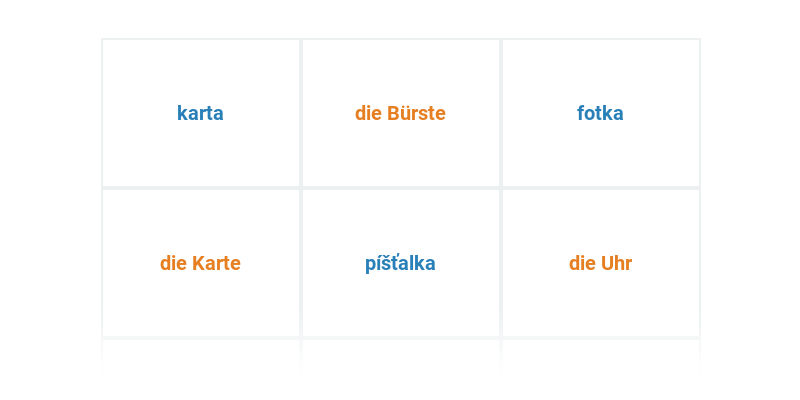Choose the "fotka" card
The image size is (800, 400).
click(601, 113)
